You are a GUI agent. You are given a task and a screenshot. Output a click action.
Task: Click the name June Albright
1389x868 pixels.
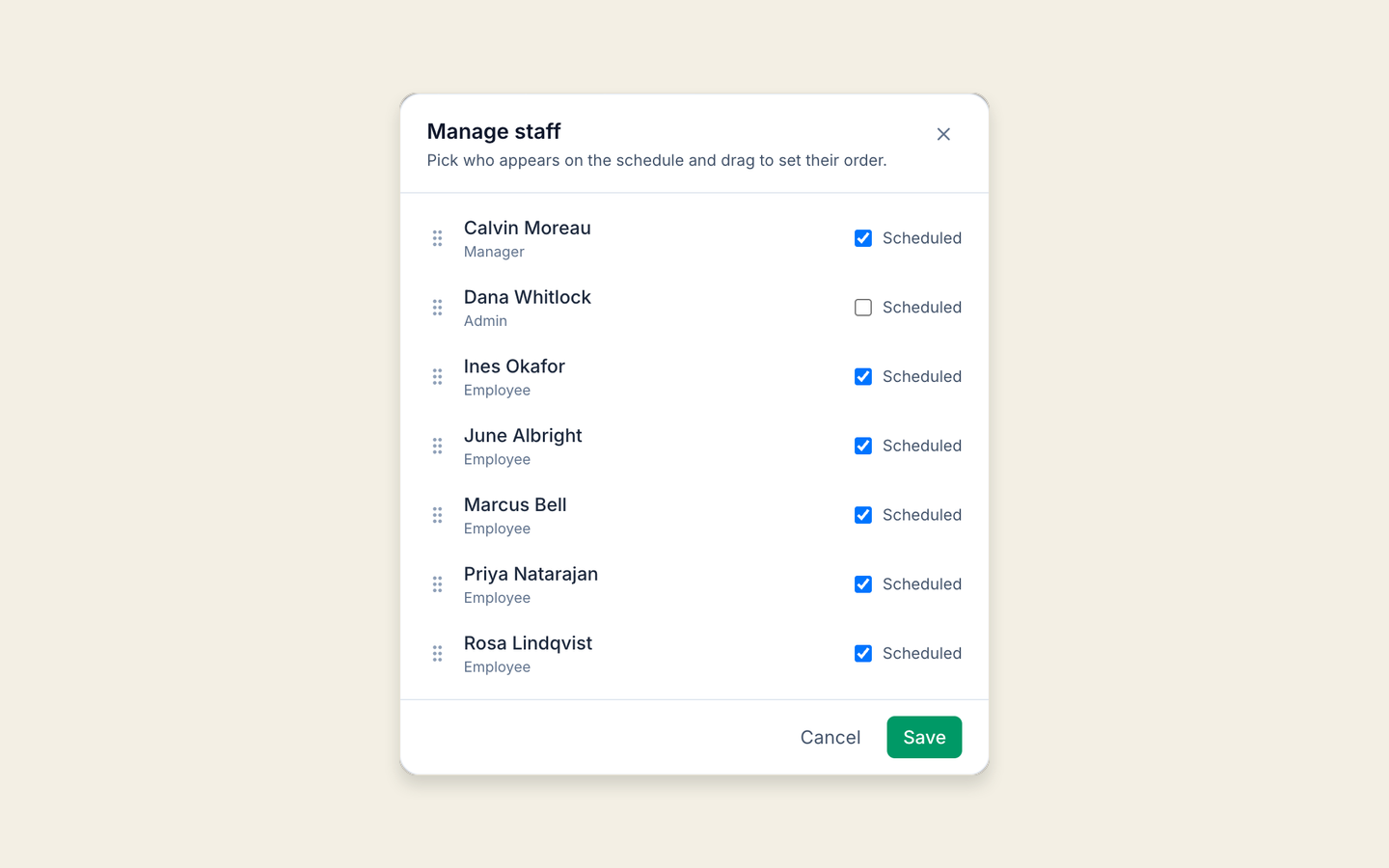tap(523, 436)
